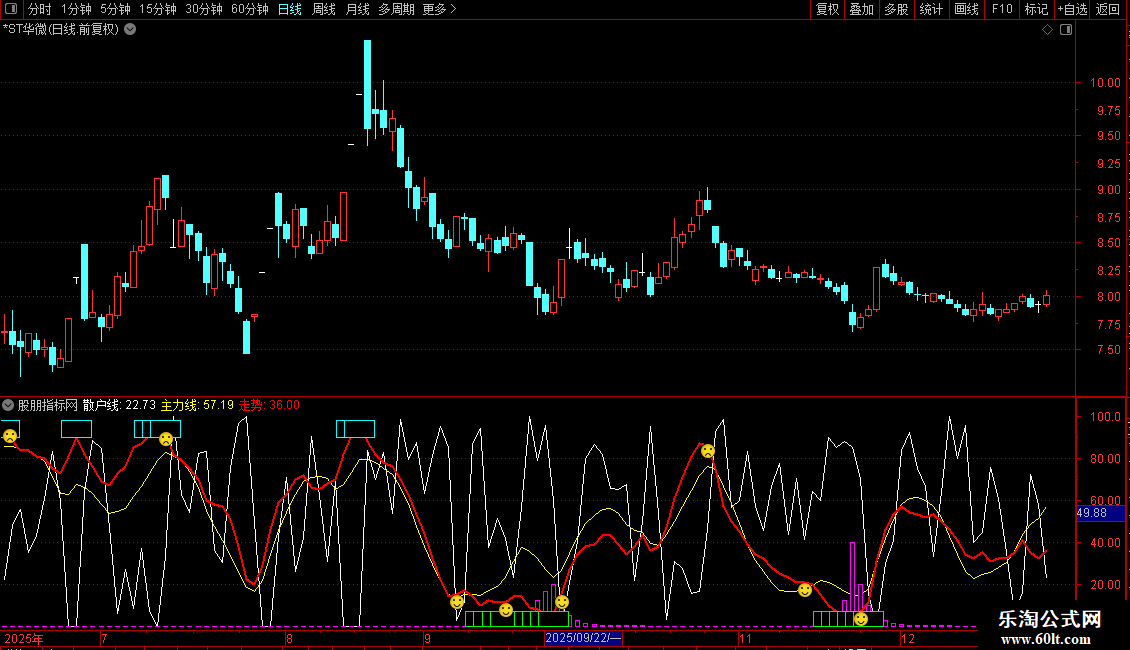Click the 40.00 indicator axis label
Image resolution: width=1130 pixels, height=650 pixels.
point(1105,543)
